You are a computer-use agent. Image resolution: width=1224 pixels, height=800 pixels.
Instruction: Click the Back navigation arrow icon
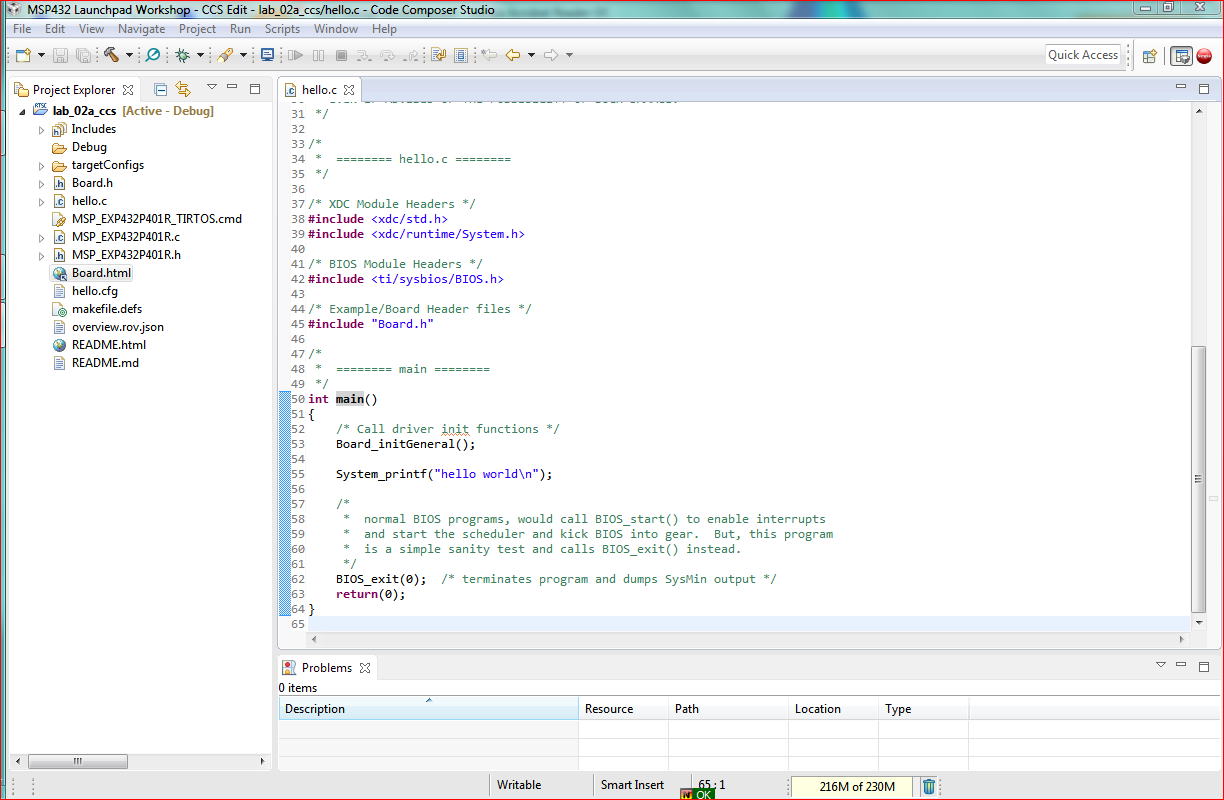coord(513,55)
